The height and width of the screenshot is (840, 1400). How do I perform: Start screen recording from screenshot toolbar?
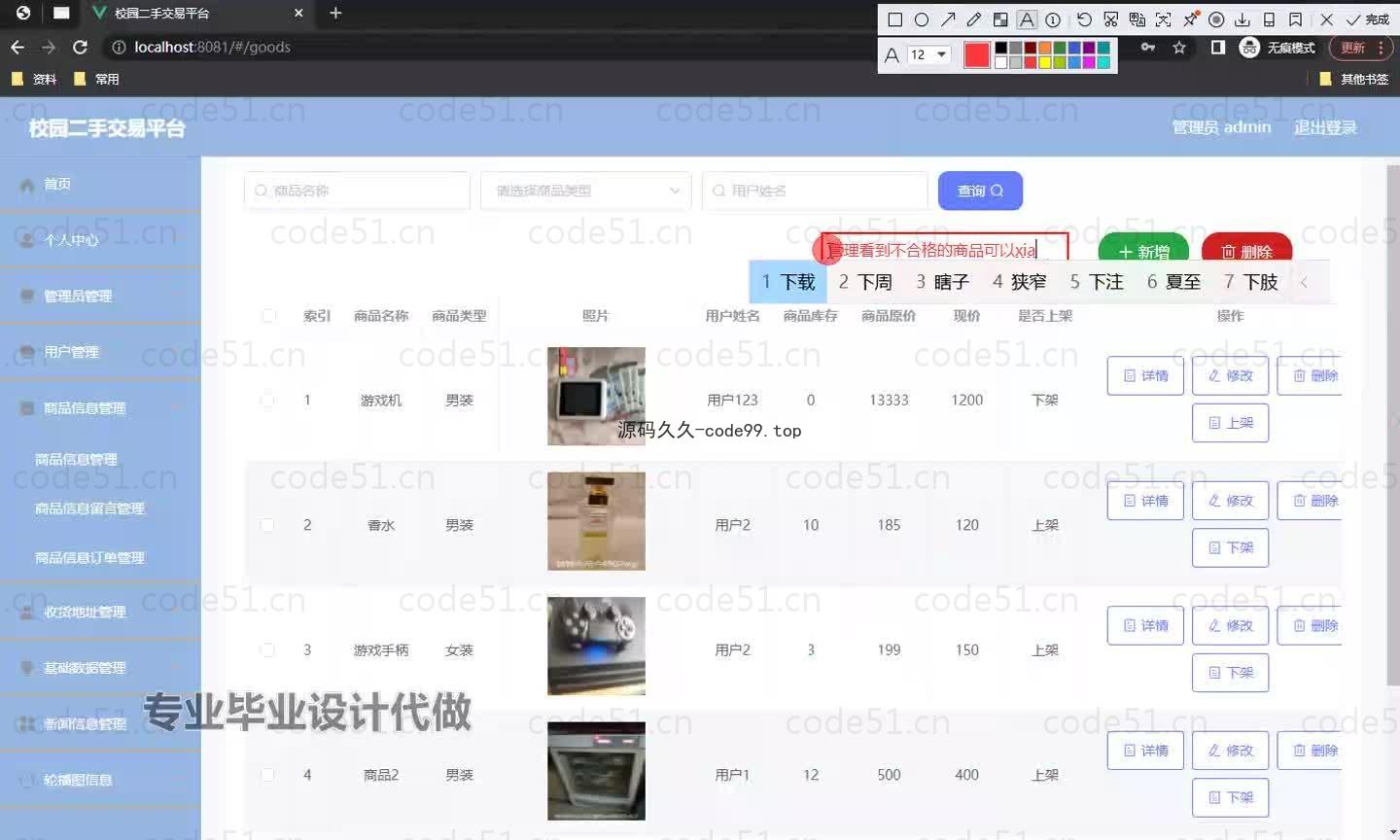pyautogui.click(x=1216, y=19)
